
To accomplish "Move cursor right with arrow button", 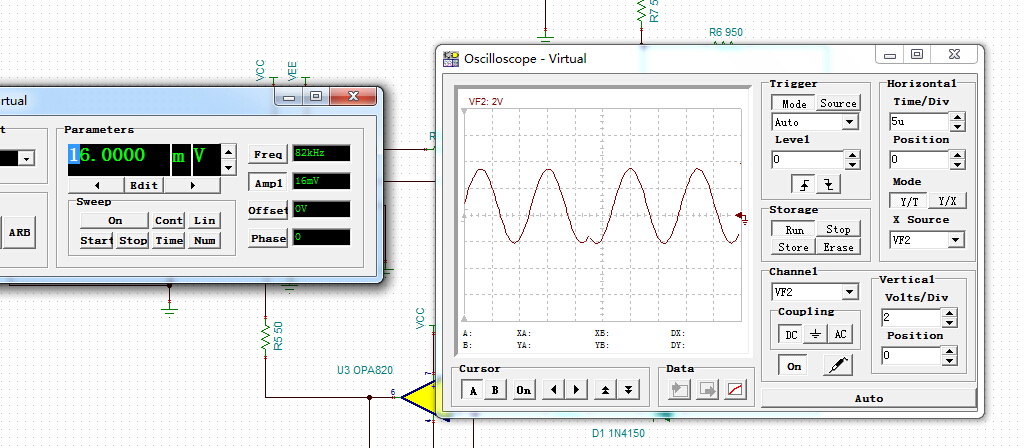I will pyautogui.click(x=576, y=390).
